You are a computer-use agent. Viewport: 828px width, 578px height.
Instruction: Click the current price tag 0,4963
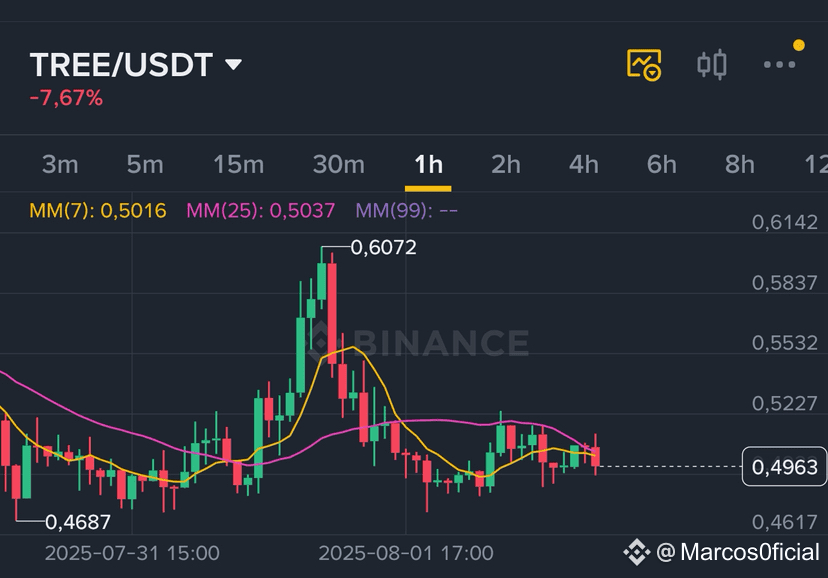tap(784, 467)
